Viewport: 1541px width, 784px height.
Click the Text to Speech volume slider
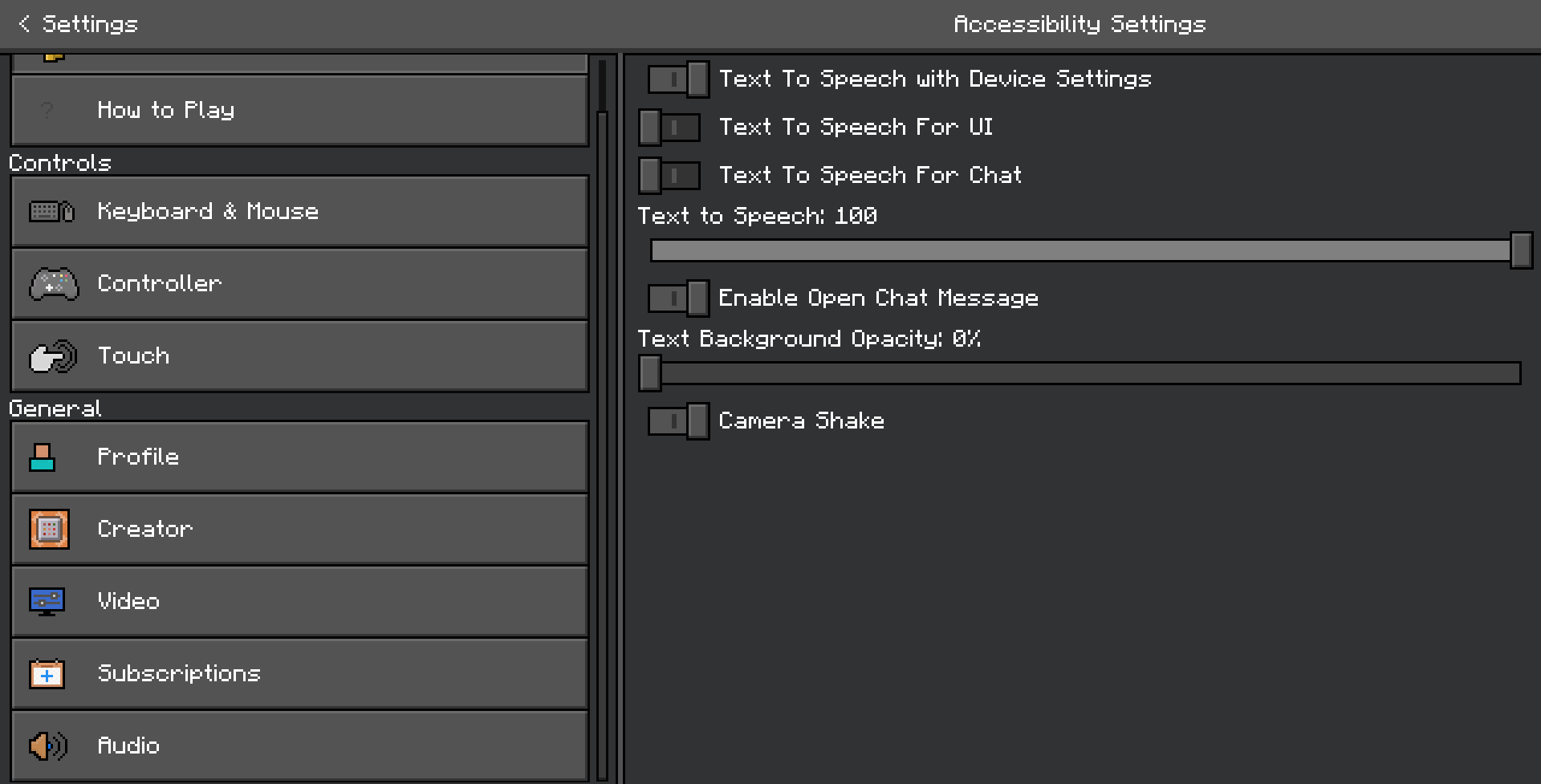[x=1084, y=251]
